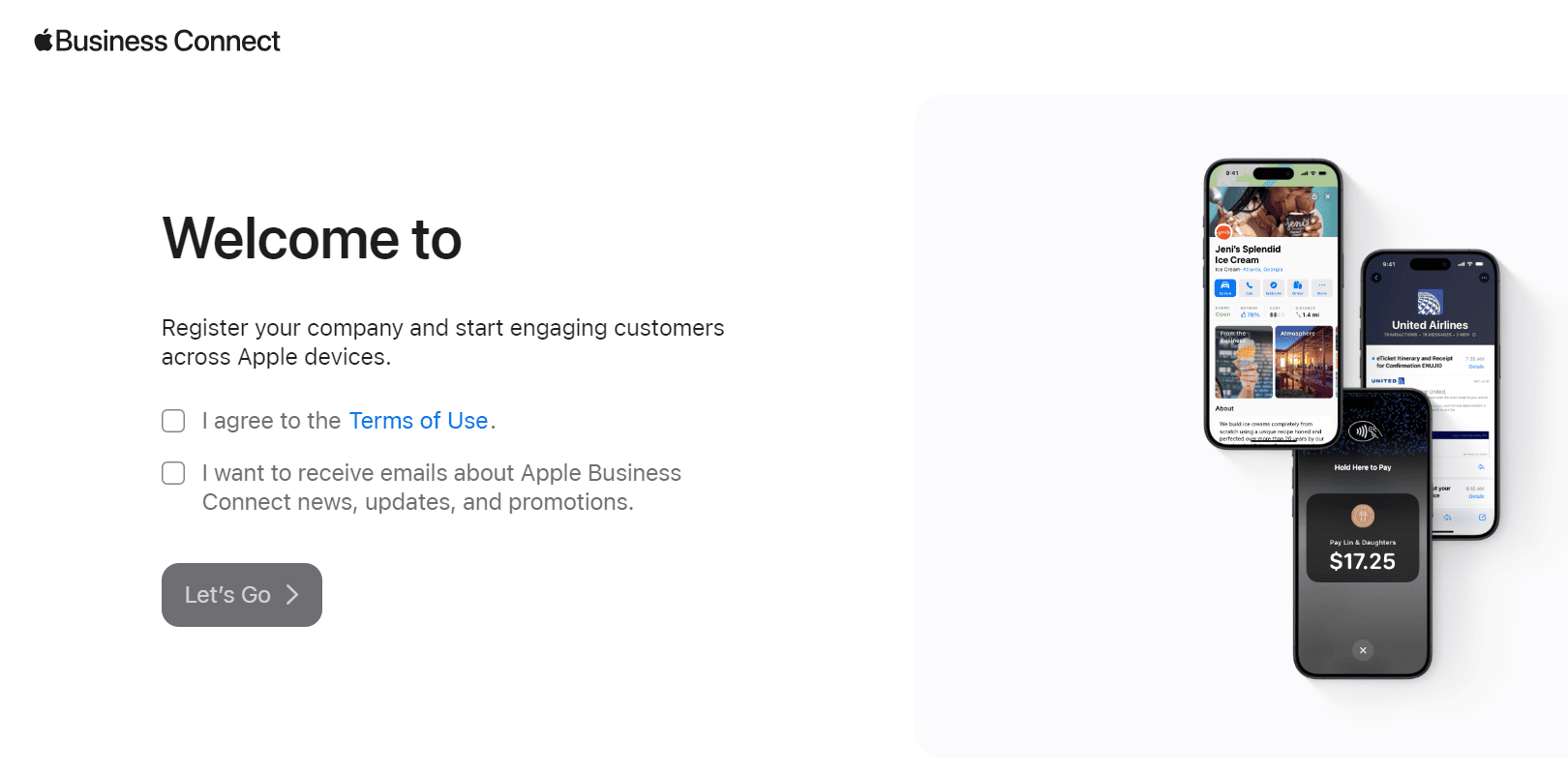The width and height of the screenshot is (1568, 772).
Task: Click the share icon on the ice cream photo
Action: tap(1314, 196)
